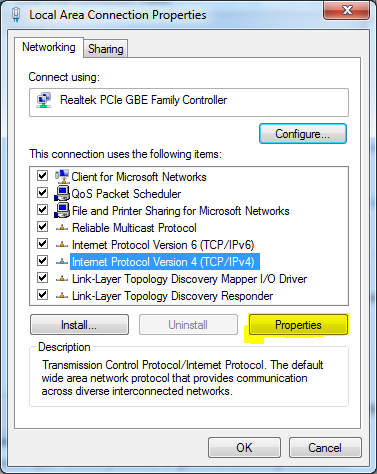Confirm the dialog with OK
The height and width of the screenshot is (474, 377).
[x=244, y=448]
